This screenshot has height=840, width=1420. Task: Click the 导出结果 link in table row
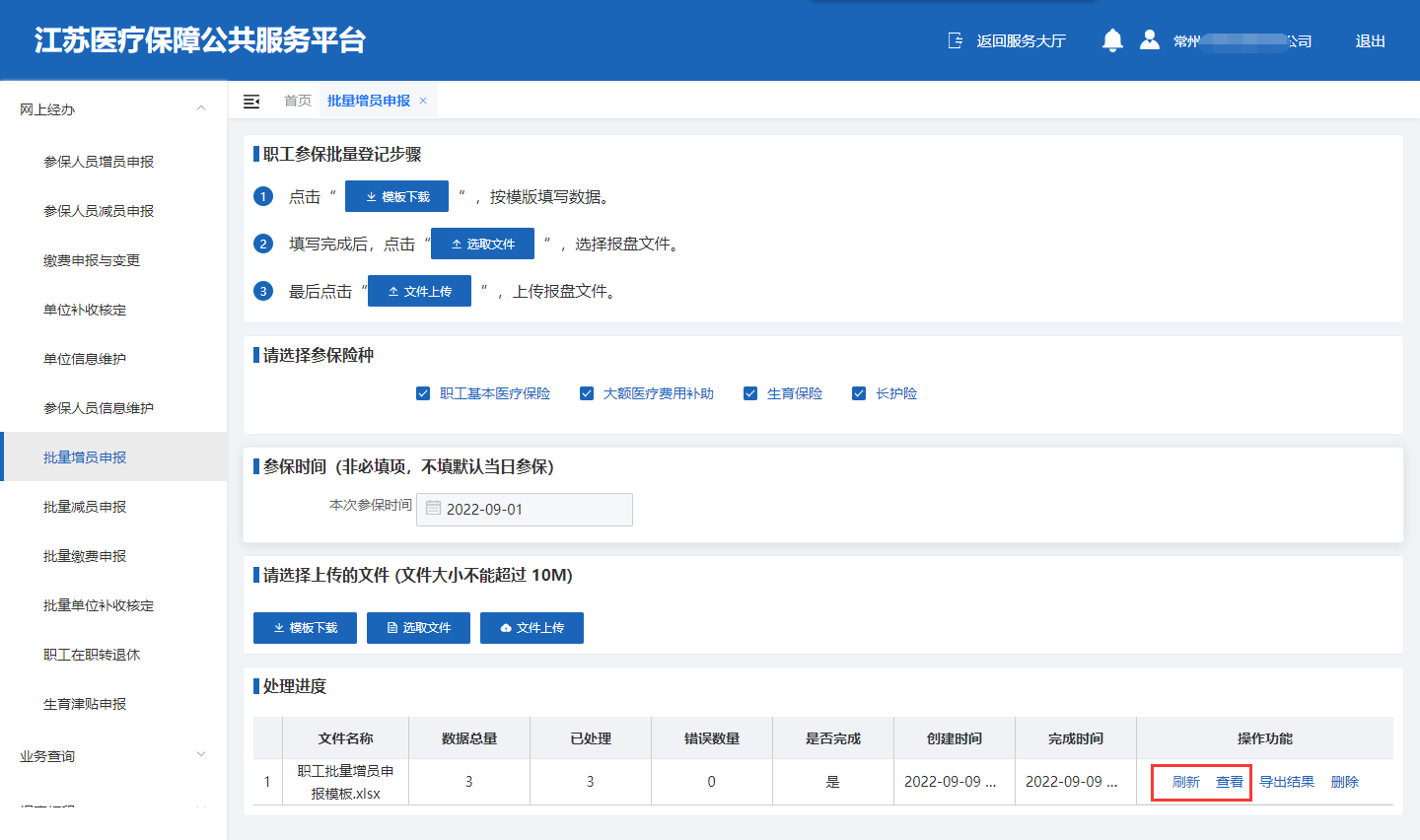point(1287,782)
